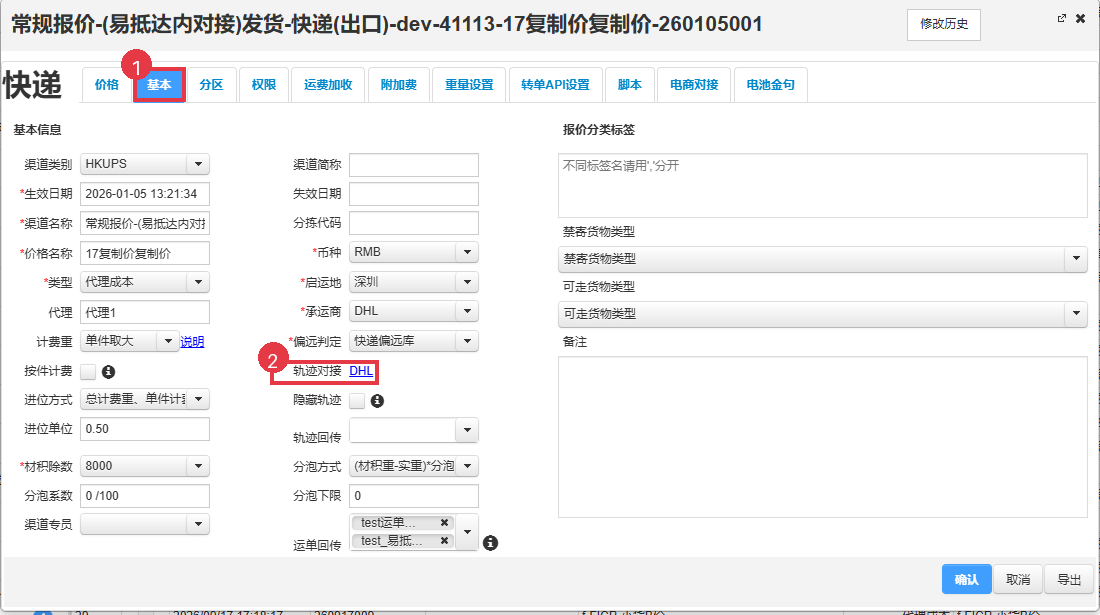Remove the test_易抵 tag
The image size is (1100, 615).
pos(444,541)
